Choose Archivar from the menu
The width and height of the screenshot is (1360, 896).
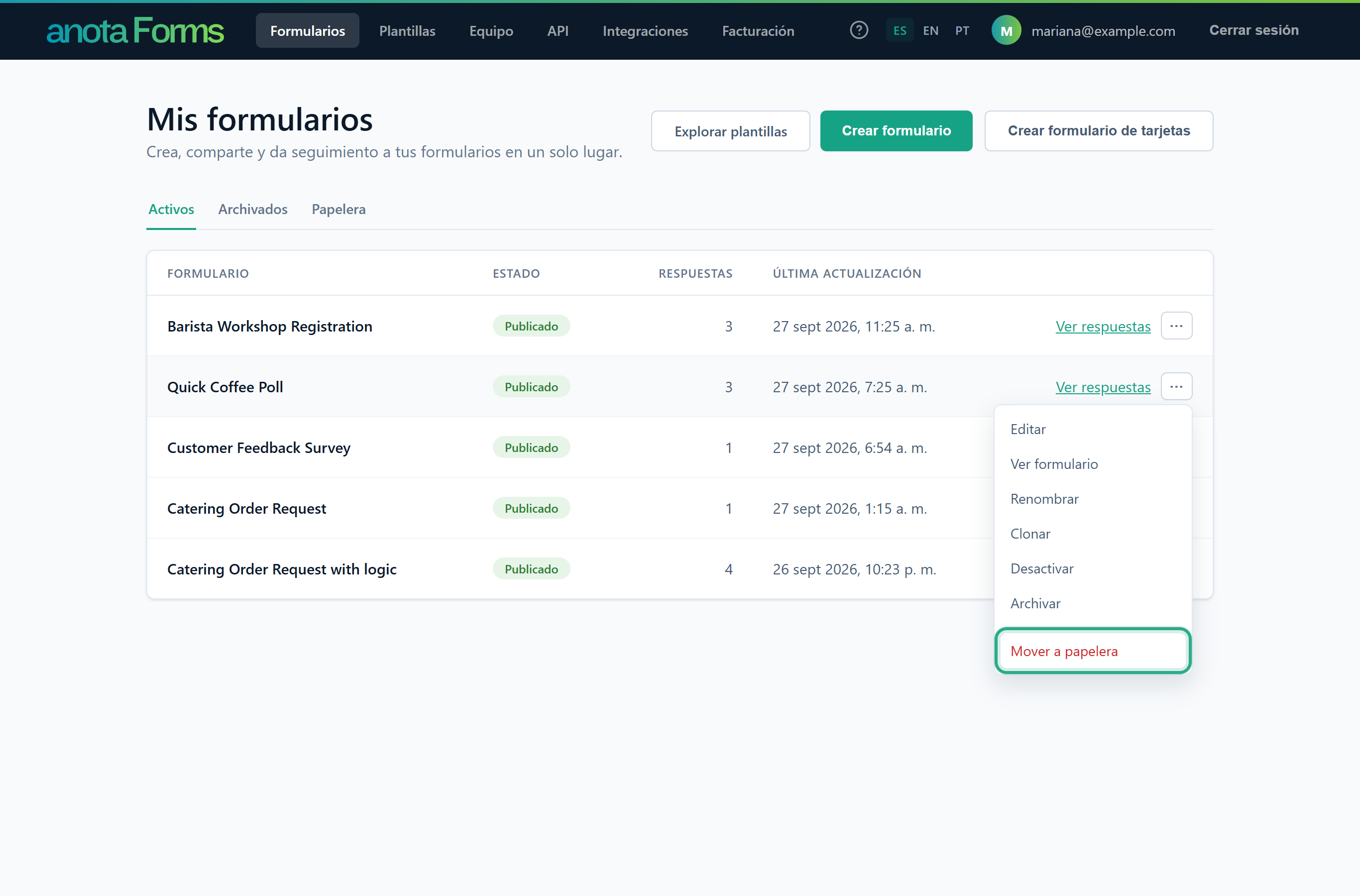(1093, 603)
